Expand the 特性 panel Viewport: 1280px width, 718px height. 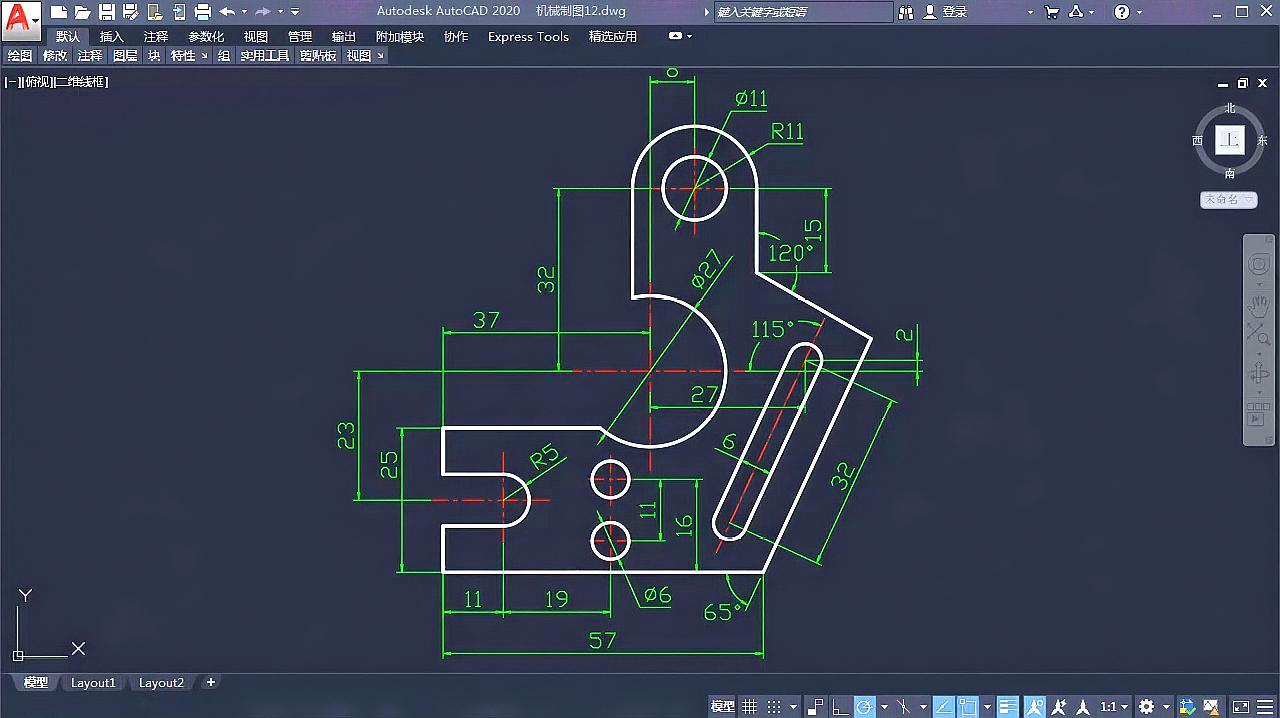click(x=189, y=56)
